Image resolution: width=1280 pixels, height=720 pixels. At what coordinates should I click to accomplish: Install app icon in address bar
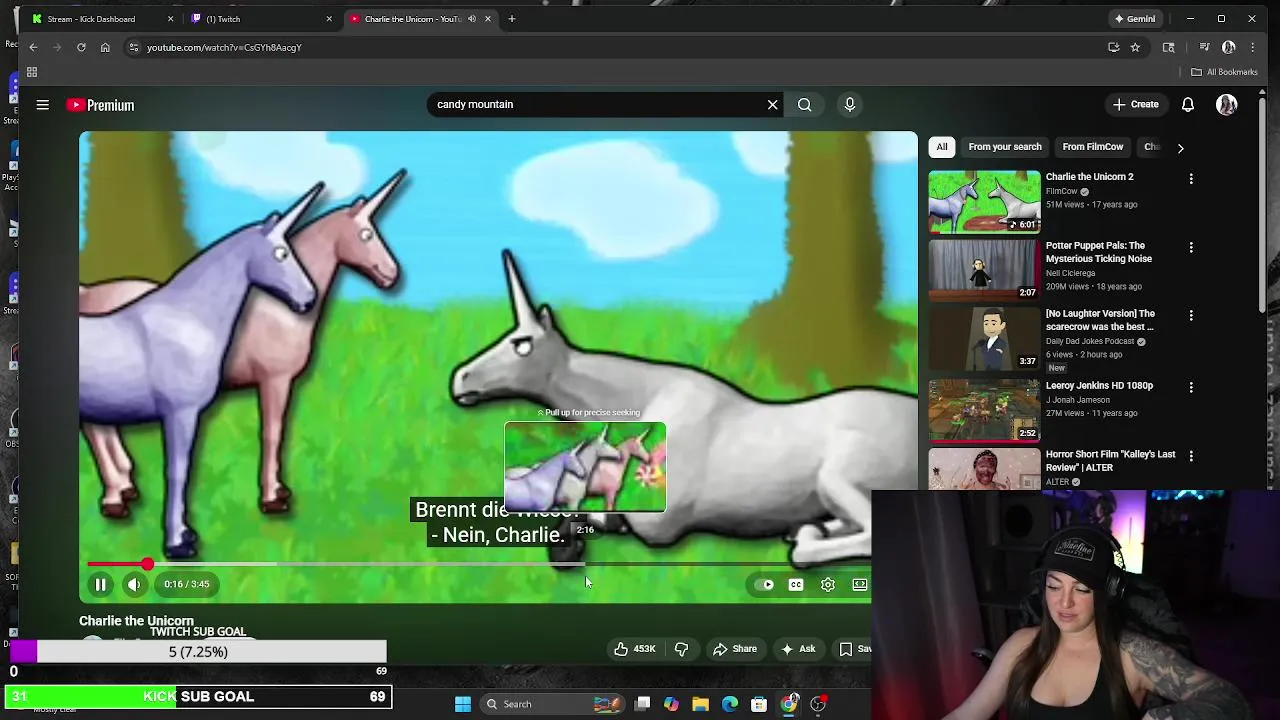pos(1114,47)
